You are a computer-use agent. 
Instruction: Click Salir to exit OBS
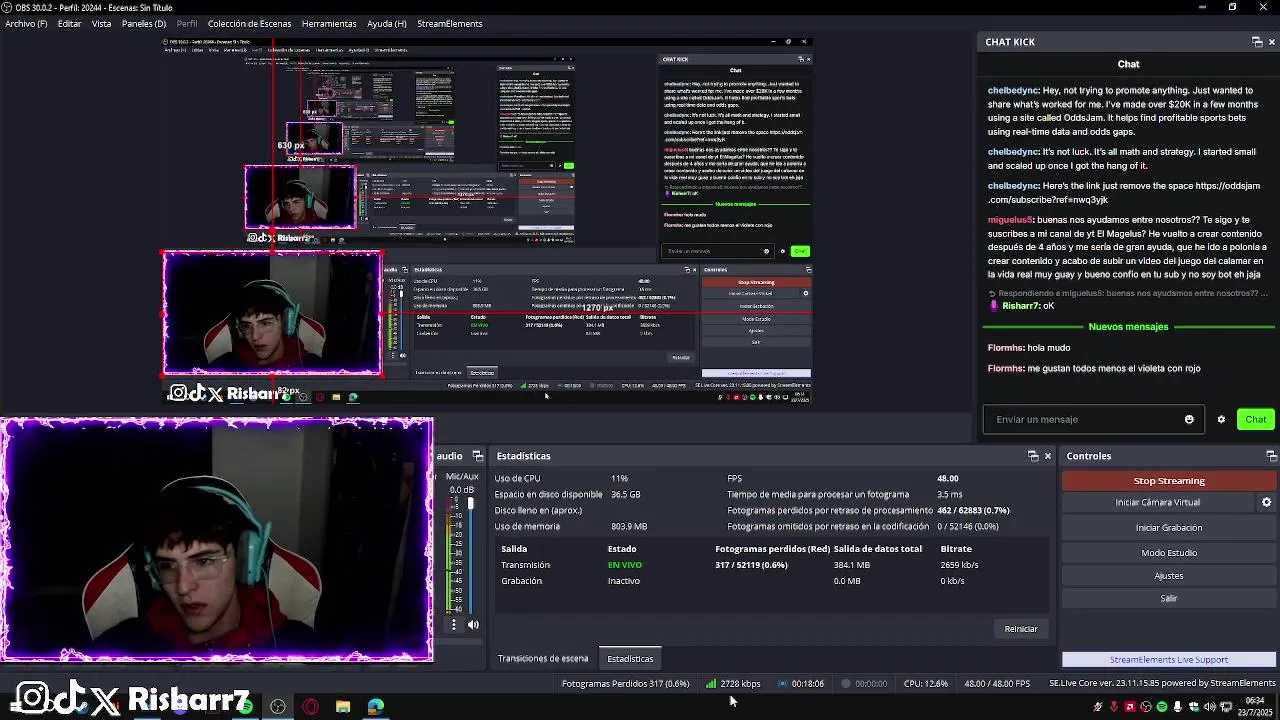tap(1169, 598)
